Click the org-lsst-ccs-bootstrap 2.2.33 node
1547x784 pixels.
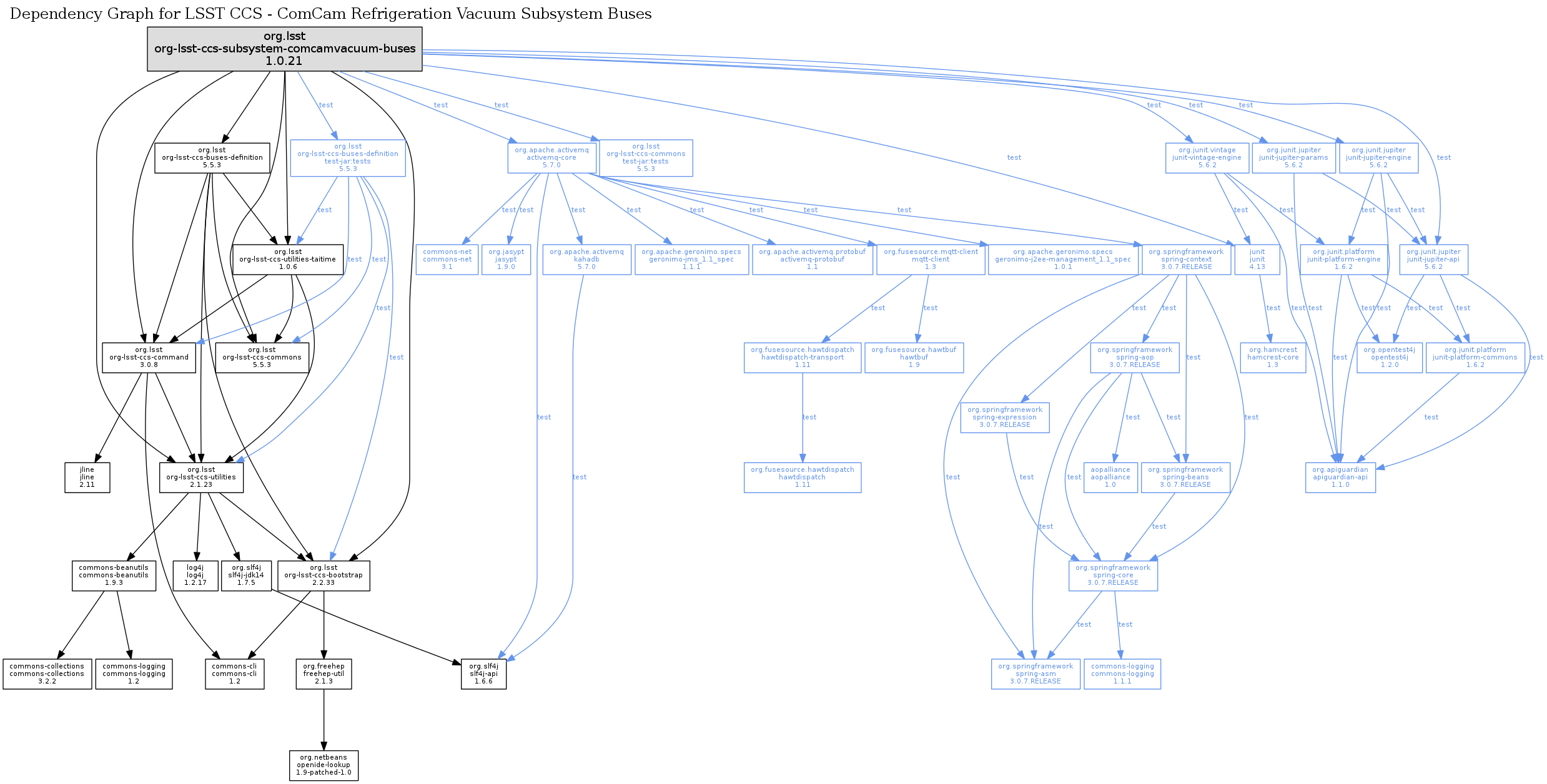coord(324,576)
